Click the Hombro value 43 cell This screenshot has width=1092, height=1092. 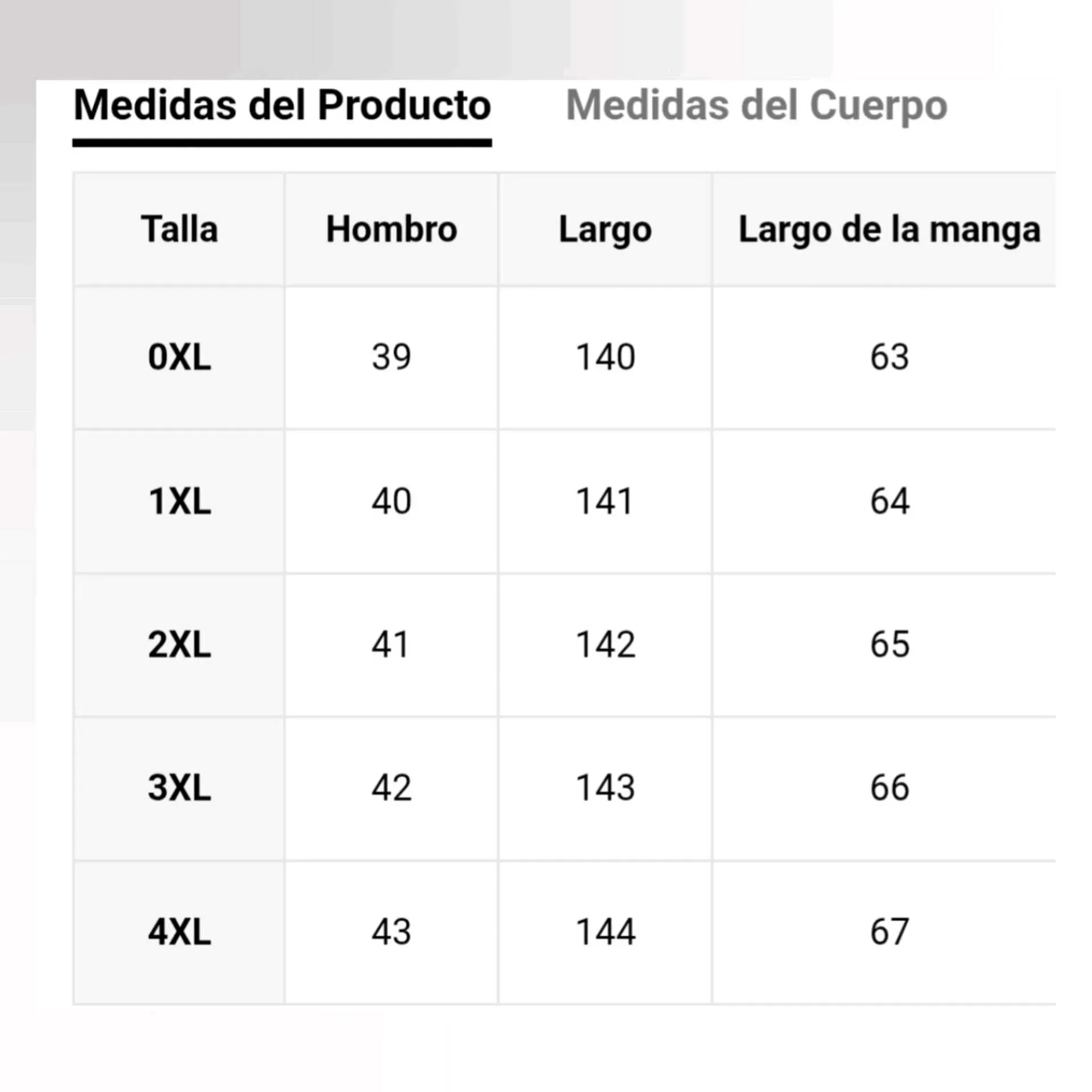392,932
